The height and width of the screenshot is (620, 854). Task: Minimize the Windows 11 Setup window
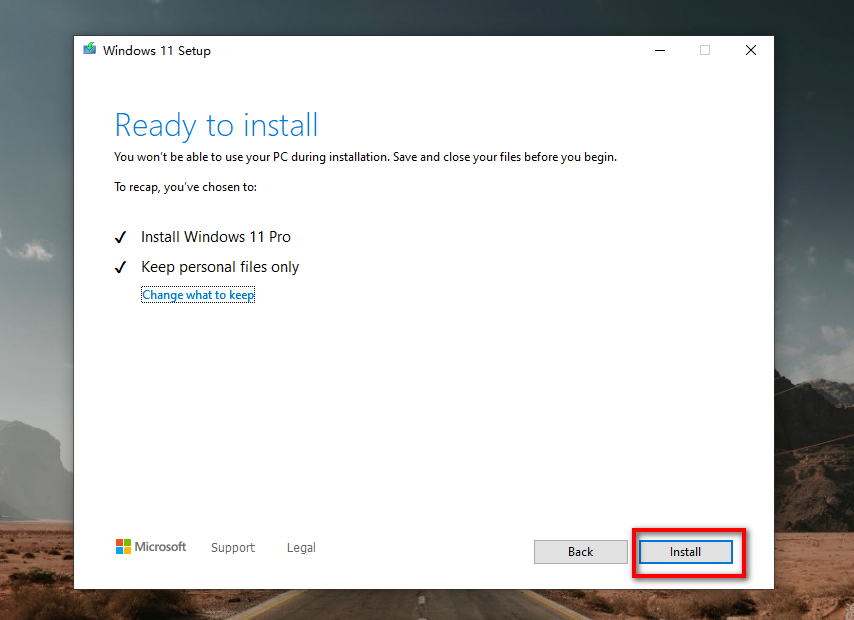tap(660, 50)
